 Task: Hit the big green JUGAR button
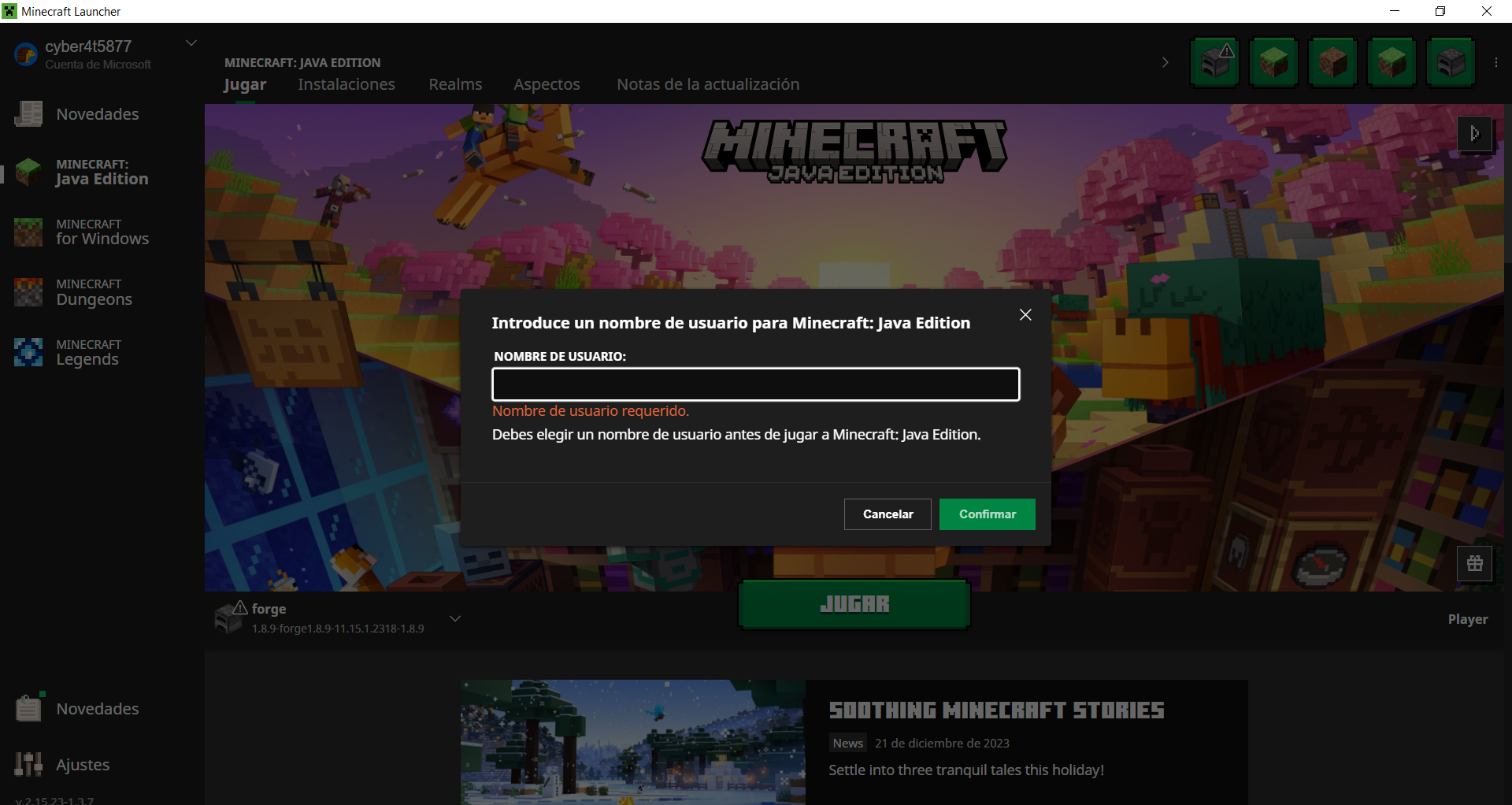[854, 604]
